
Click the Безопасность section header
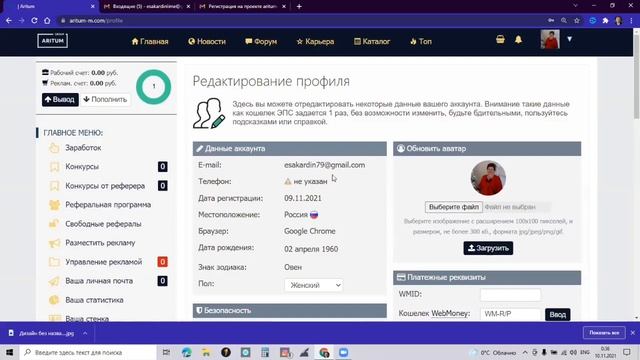point(290,311)
